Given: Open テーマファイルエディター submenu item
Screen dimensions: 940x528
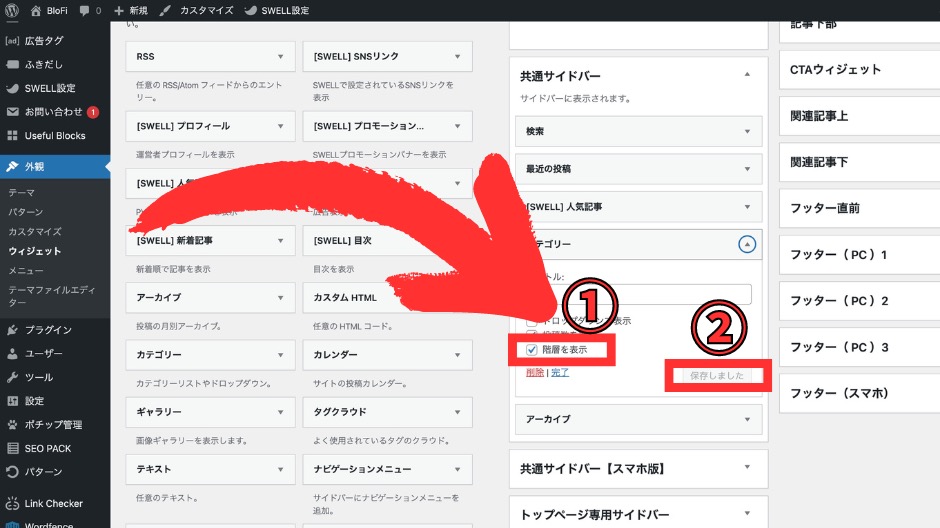Looking at the screenshot, I should (x=52, y=296).
